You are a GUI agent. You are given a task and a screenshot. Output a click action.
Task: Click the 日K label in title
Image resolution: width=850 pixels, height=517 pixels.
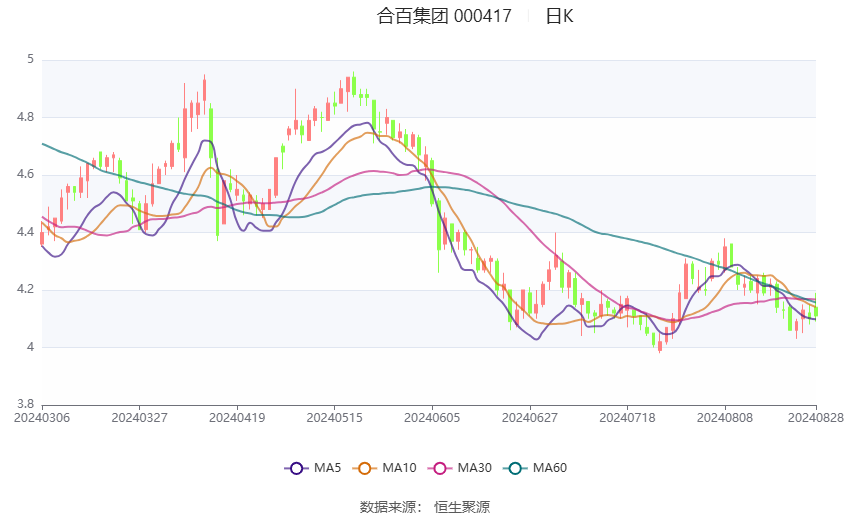559,16
